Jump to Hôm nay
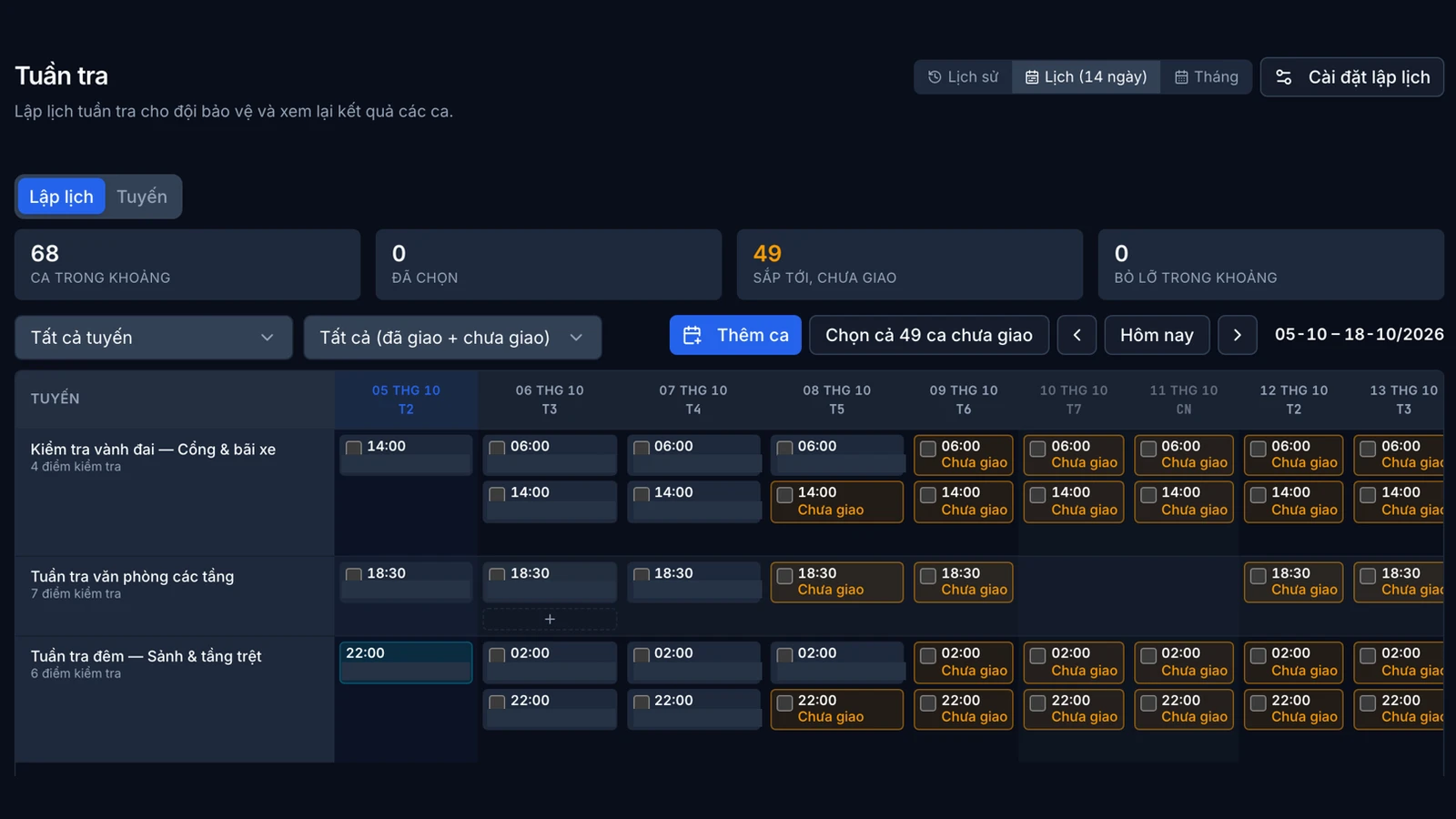The width and height of the screenshot is (1456, 819). coord(1157,335)
